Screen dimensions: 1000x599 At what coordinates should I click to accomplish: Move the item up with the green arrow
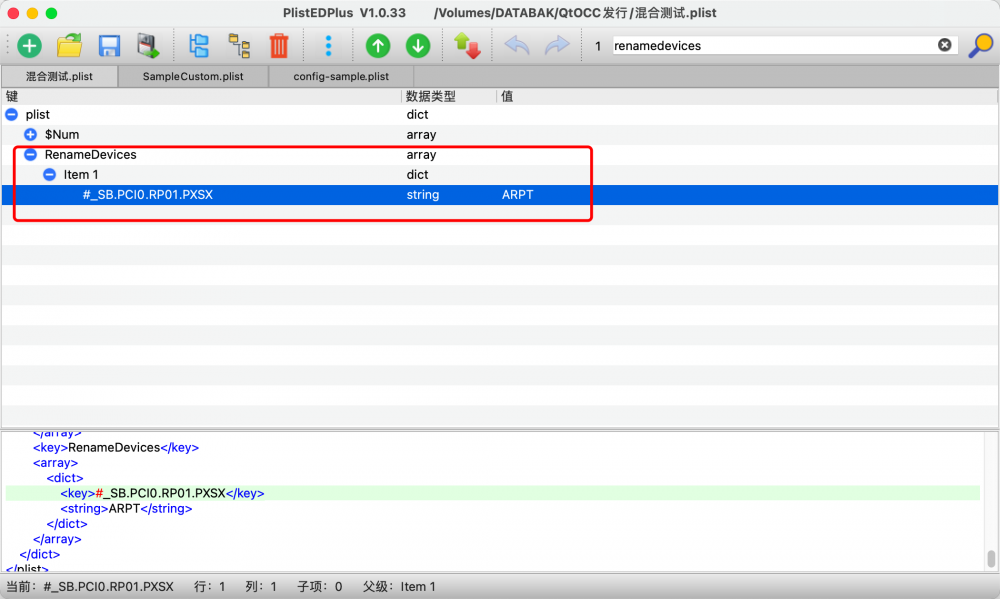pyautogui.click(x=378, y=46)
